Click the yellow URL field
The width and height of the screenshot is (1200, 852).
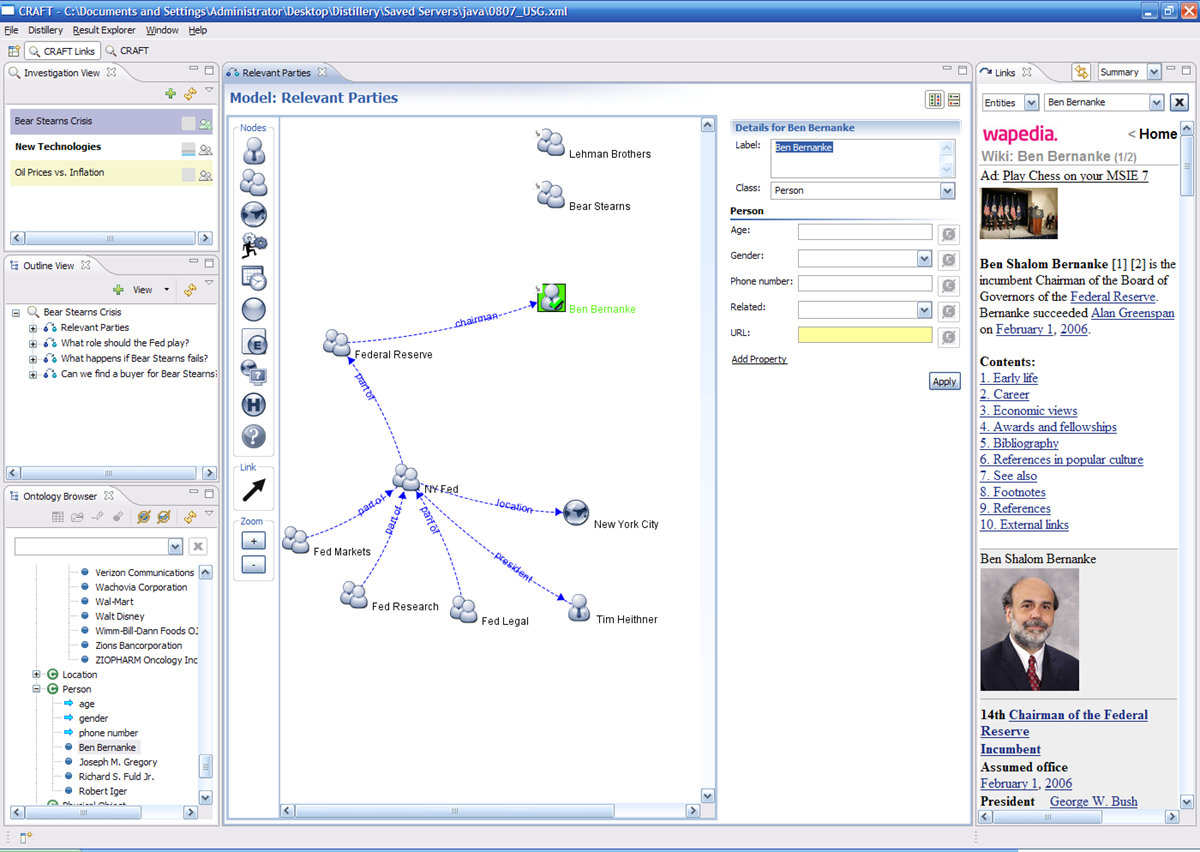(x=865, y=335)
